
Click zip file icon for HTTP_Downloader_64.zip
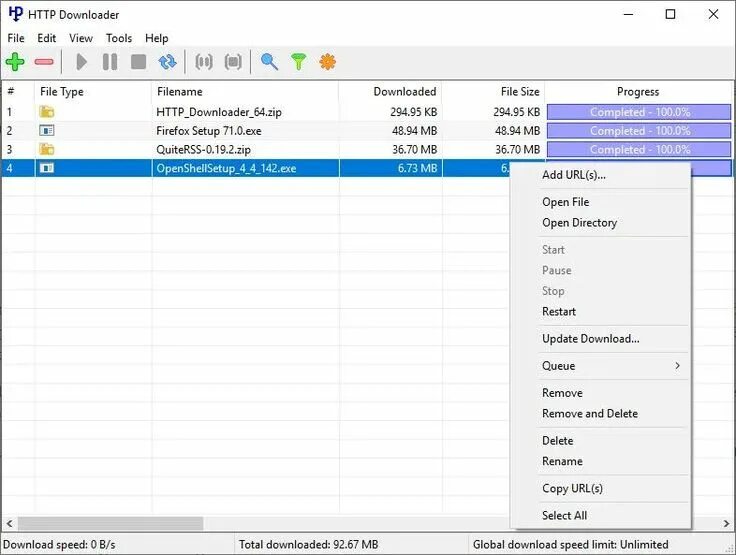tap(46, 112)
